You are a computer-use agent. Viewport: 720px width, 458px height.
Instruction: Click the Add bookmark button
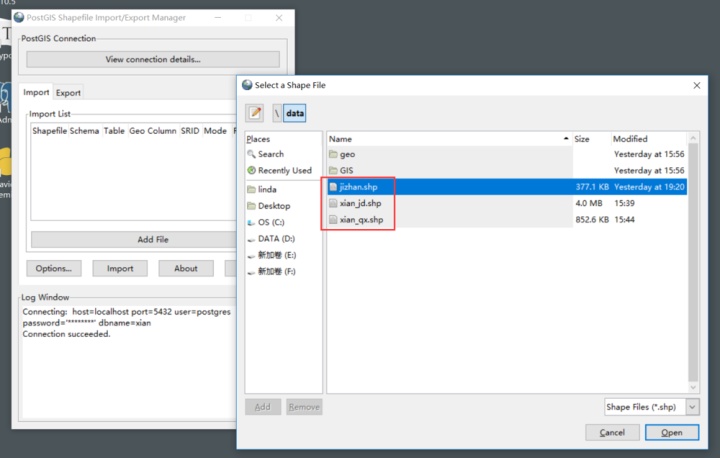263,407
